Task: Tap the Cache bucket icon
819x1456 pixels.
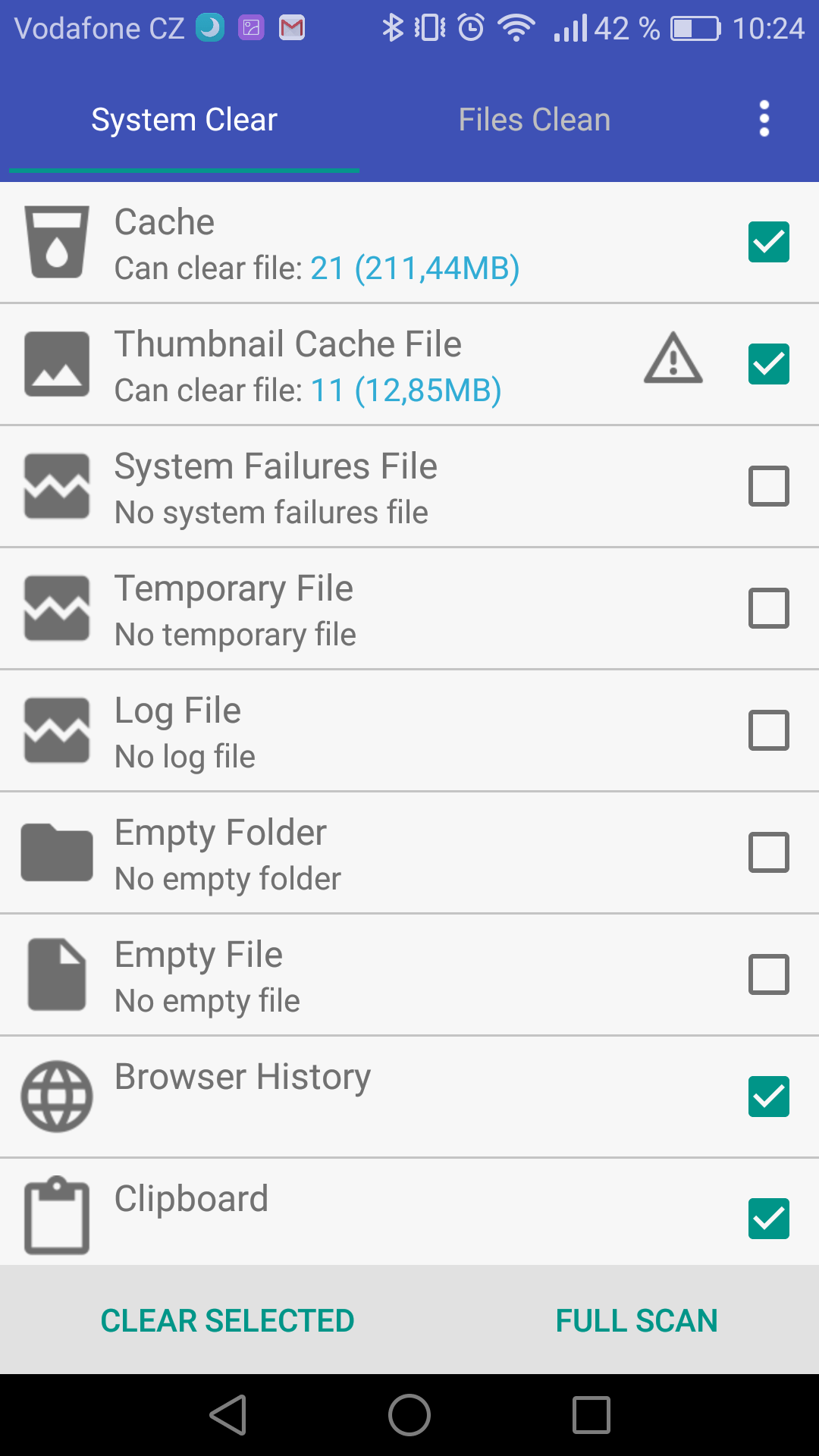Action: 57,242
